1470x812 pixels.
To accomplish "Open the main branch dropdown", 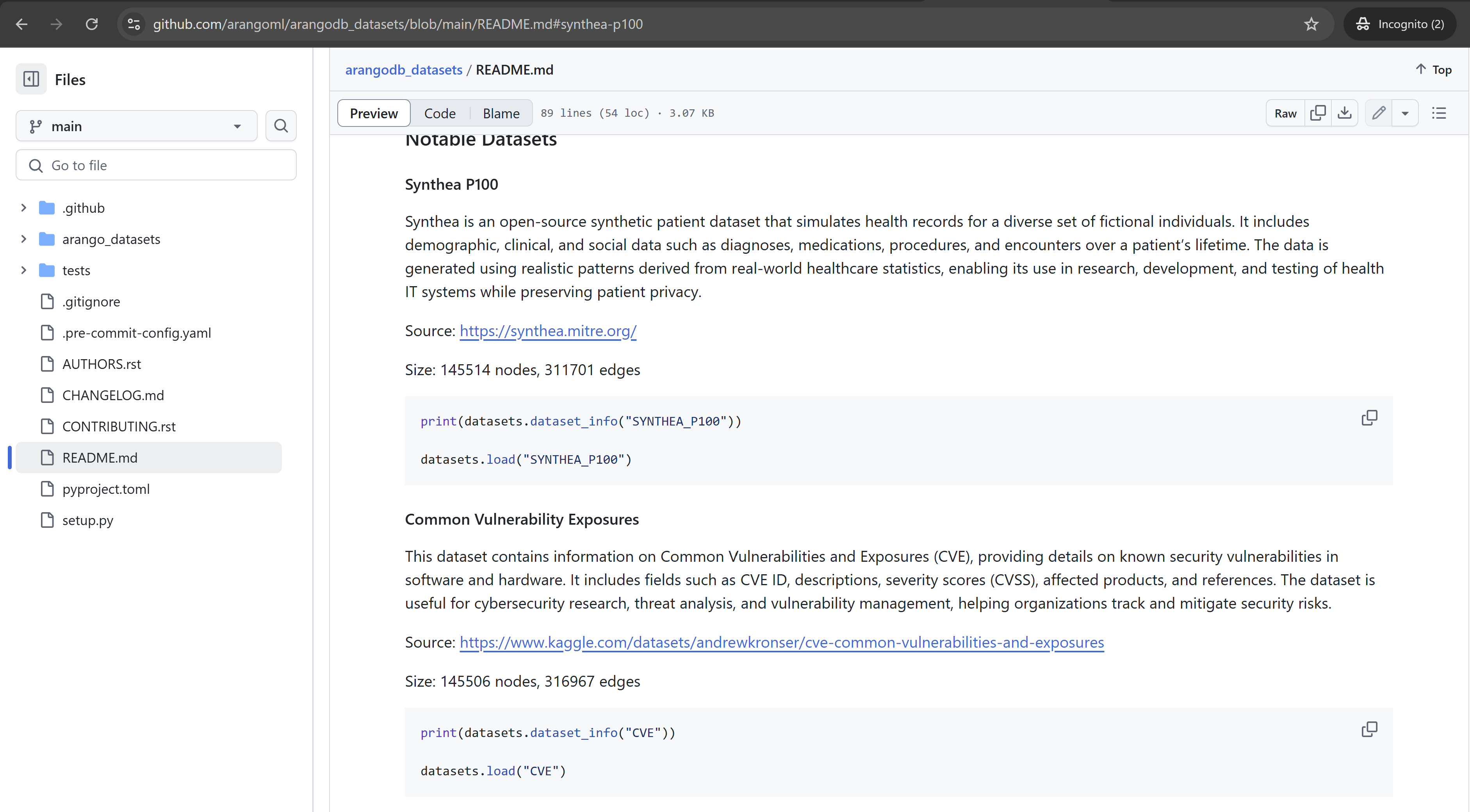I will click(136, 126).
